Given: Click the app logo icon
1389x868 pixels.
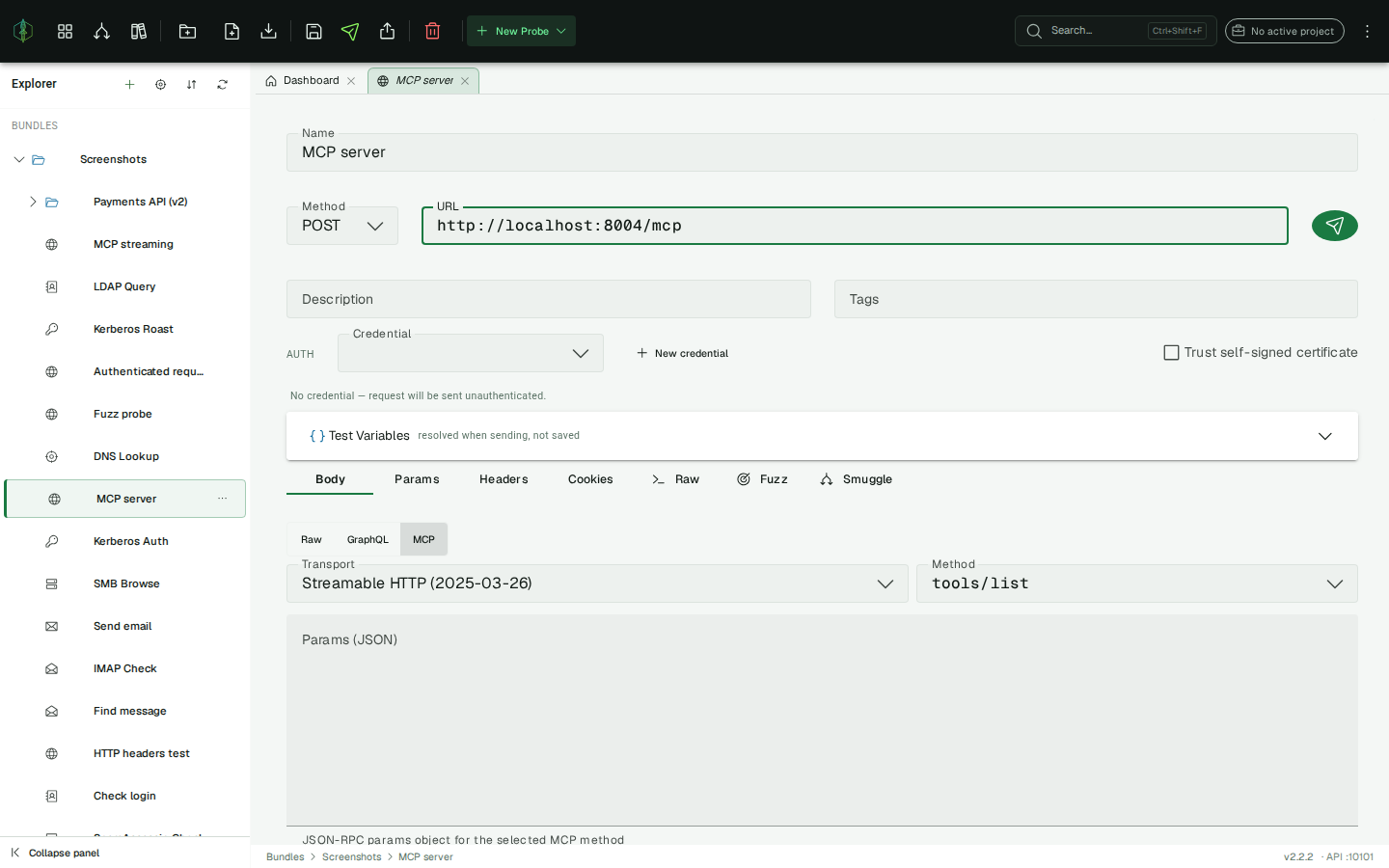Looking at the screenshot, I should coord(23,31).
